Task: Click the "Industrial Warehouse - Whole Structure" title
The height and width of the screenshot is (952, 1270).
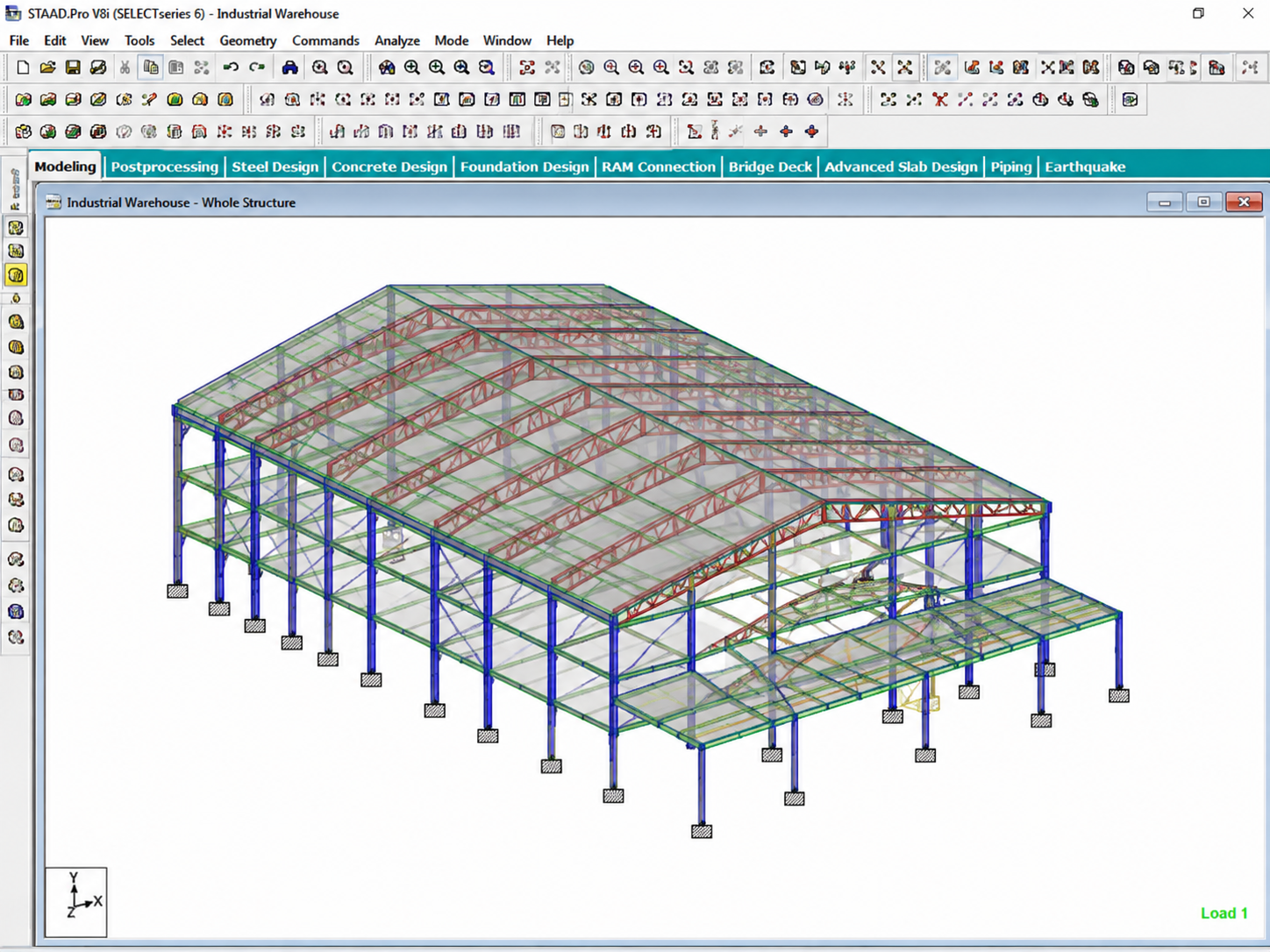Action: pos(182,202)
